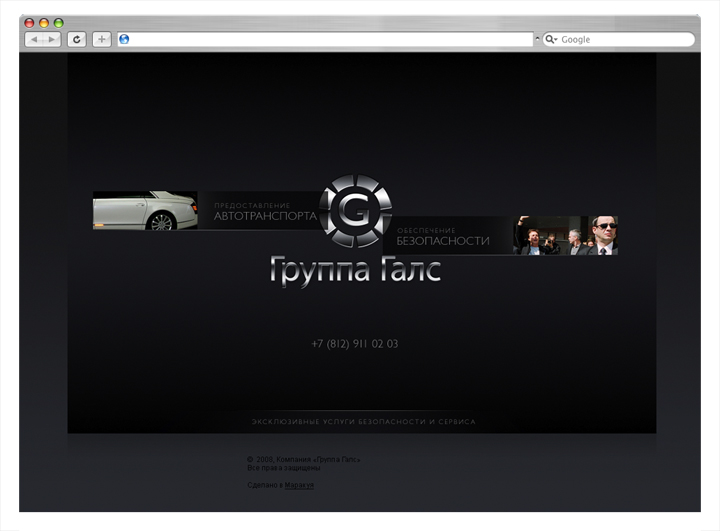Click the Группа Галс title text

tap(355, 271)
